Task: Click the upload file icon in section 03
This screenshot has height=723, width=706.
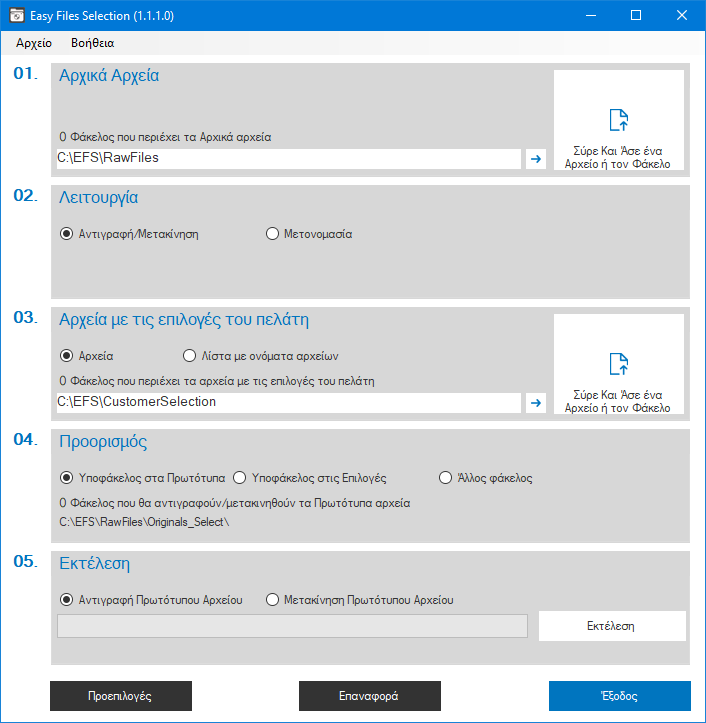Action: [x=619, y=364]
